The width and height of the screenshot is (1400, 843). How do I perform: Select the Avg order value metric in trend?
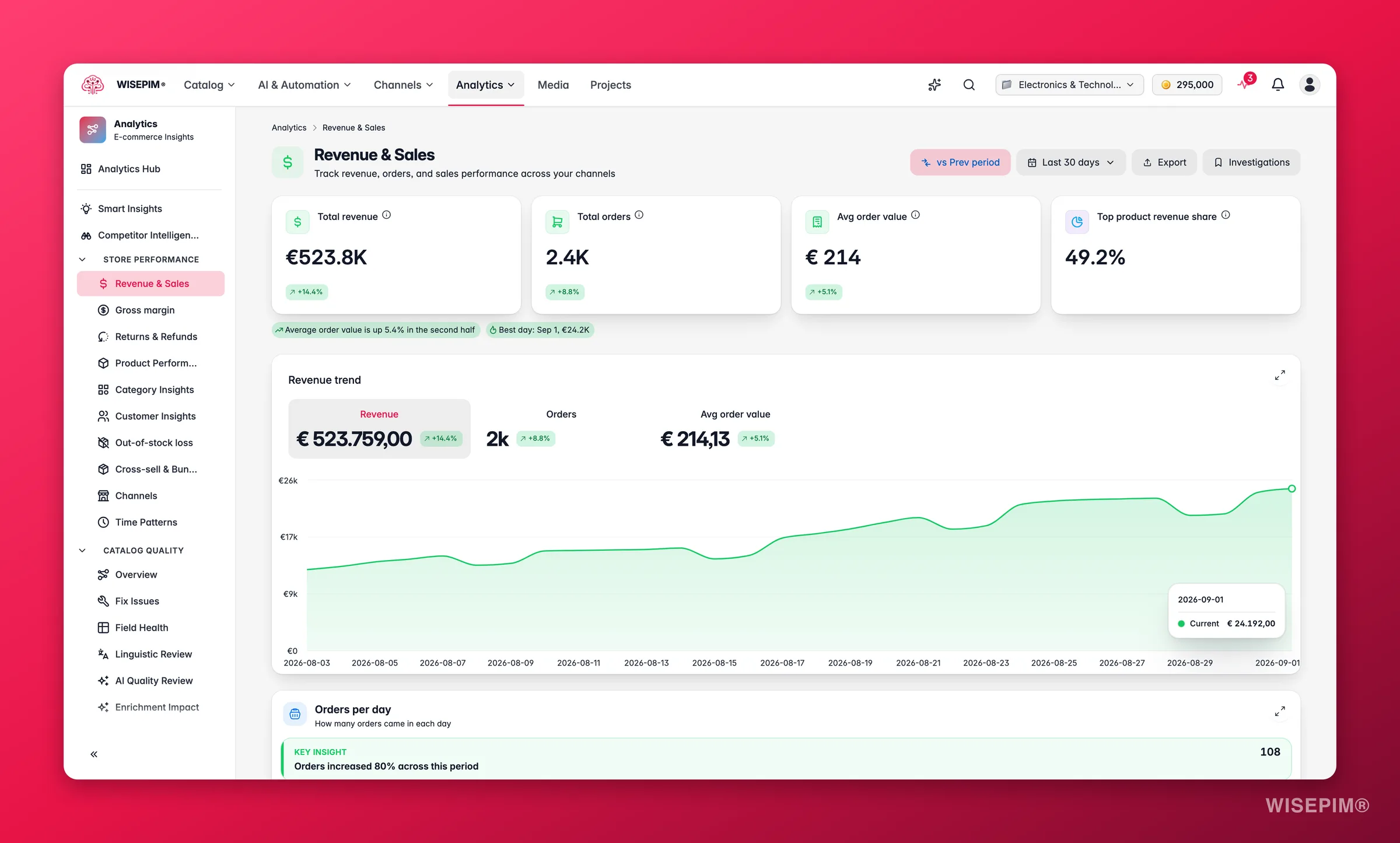pos(735,429)
